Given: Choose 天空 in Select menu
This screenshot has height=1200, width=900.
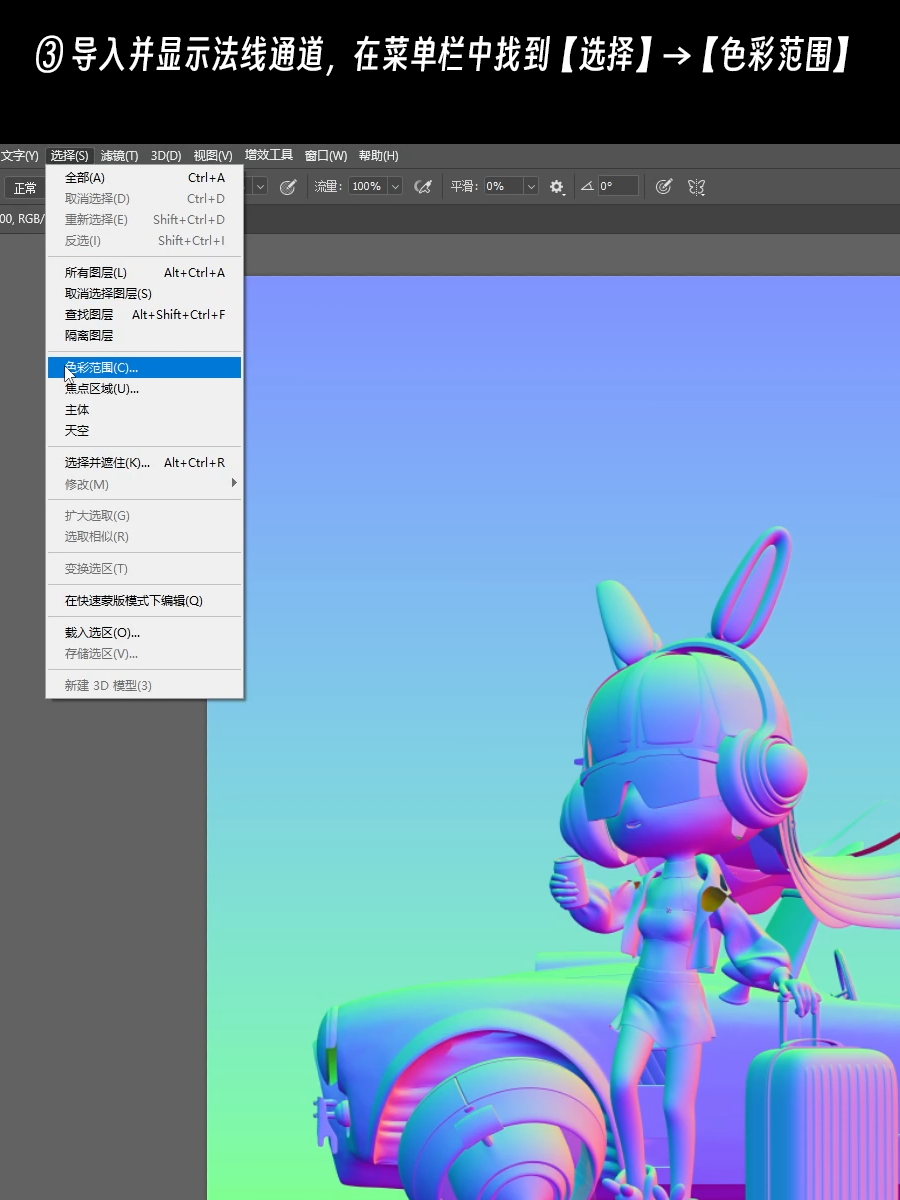Looking at the screenshot, I should point(144,431).
